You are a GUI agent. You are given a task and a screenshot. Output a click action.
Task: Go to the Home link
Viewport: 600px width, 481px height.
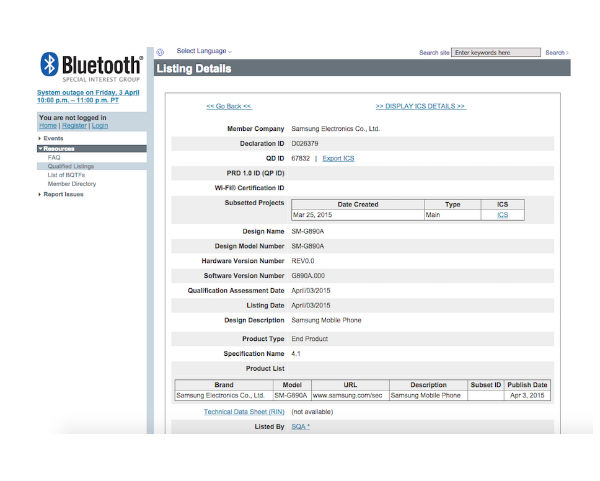[x=48, y=126]
